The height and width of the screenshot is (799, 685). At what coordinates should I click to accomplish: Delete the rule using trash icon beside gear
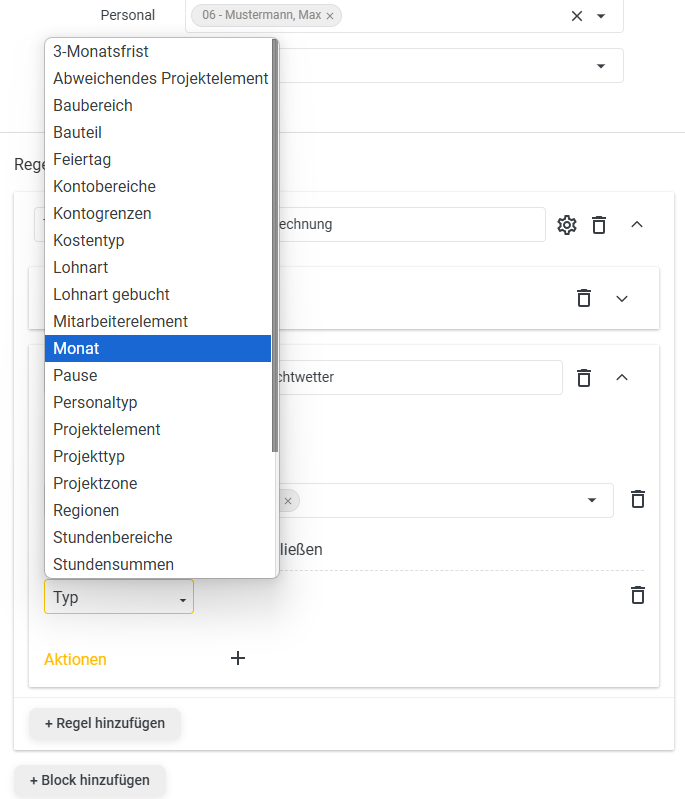[599, 225]
